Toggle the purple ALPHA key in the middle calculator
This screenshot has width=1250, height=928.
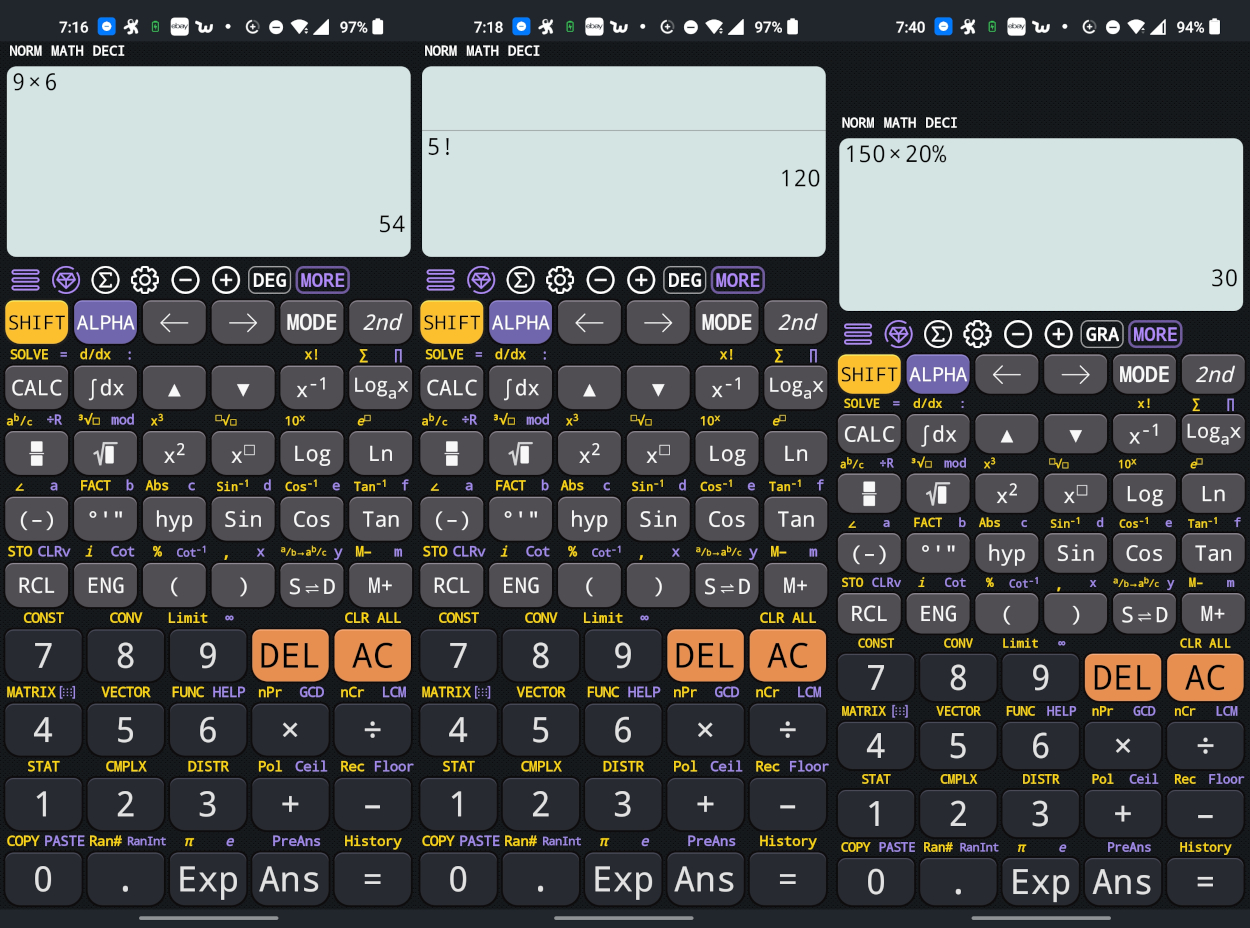tap(520, 322)
